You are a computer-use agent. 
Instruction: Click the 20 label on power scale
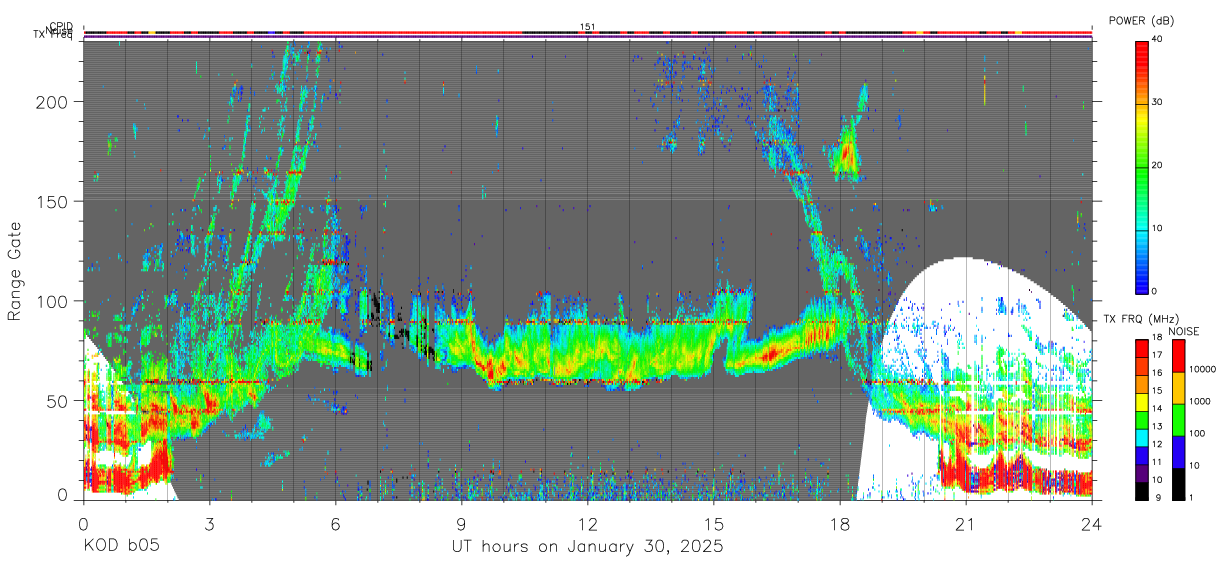pos(1159,165)
